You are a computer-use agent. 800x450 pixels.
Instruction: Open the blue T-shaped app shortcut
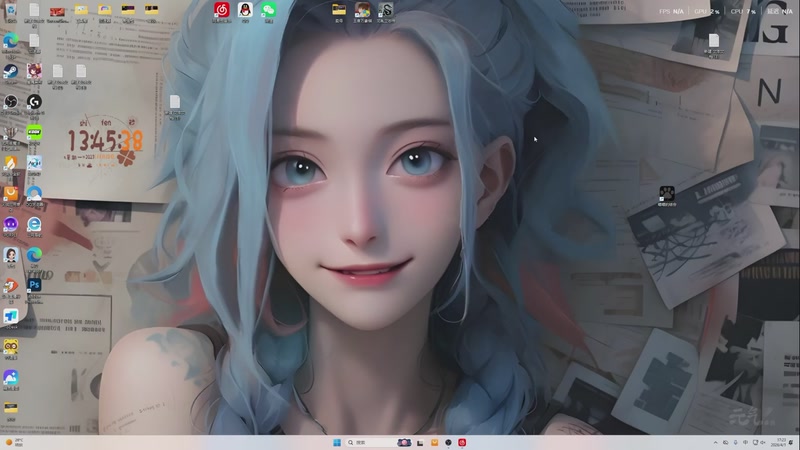coord(11,316)
